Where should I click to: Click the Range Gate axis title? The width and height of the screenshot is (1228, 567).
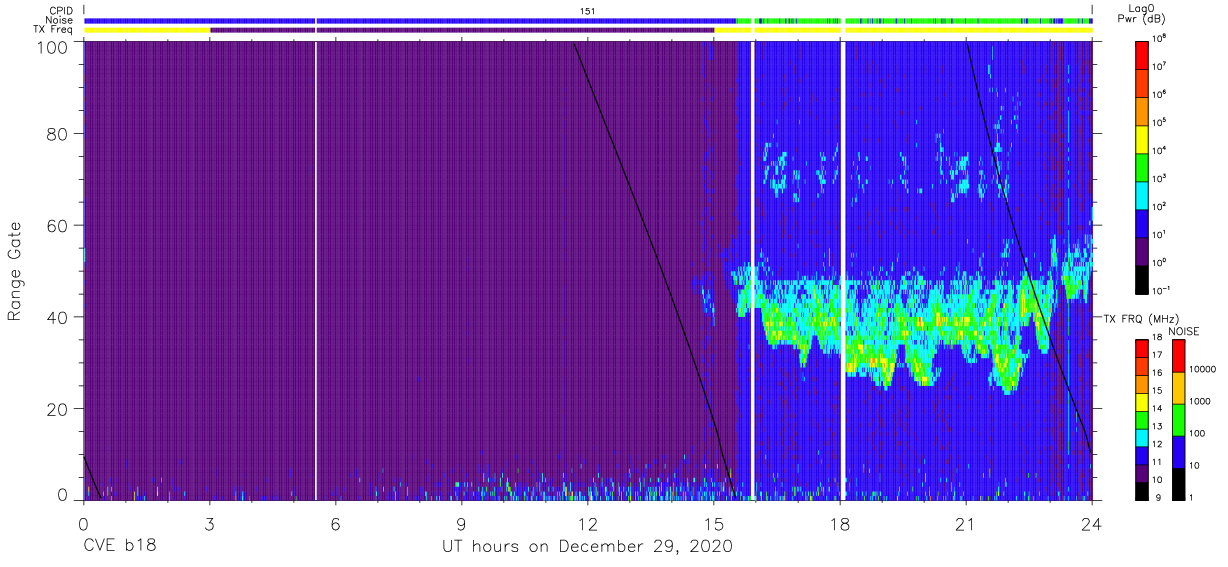(15, 272)
